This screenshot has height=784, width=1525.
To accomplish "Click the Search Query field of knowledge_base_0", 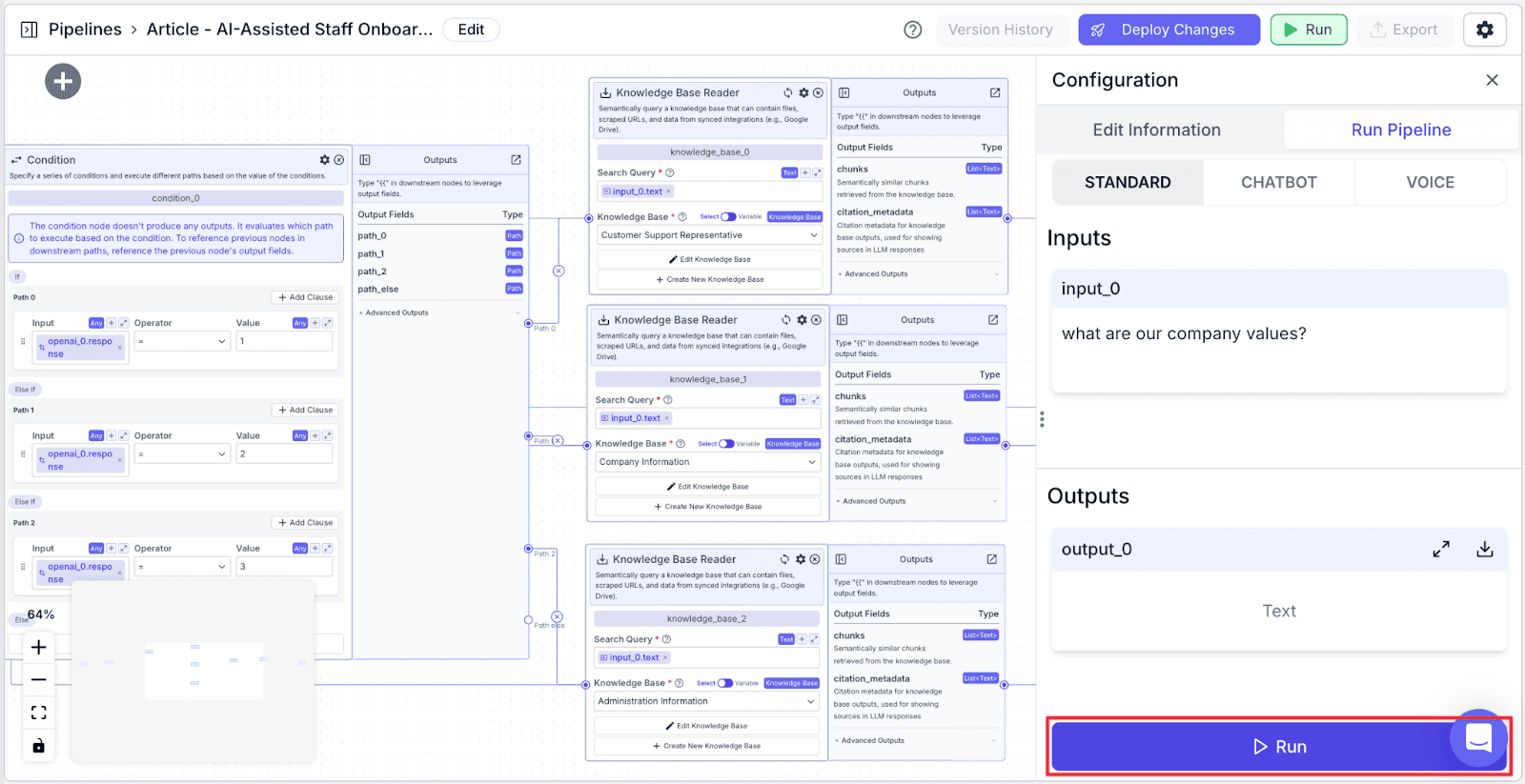I will coord(709,191).
